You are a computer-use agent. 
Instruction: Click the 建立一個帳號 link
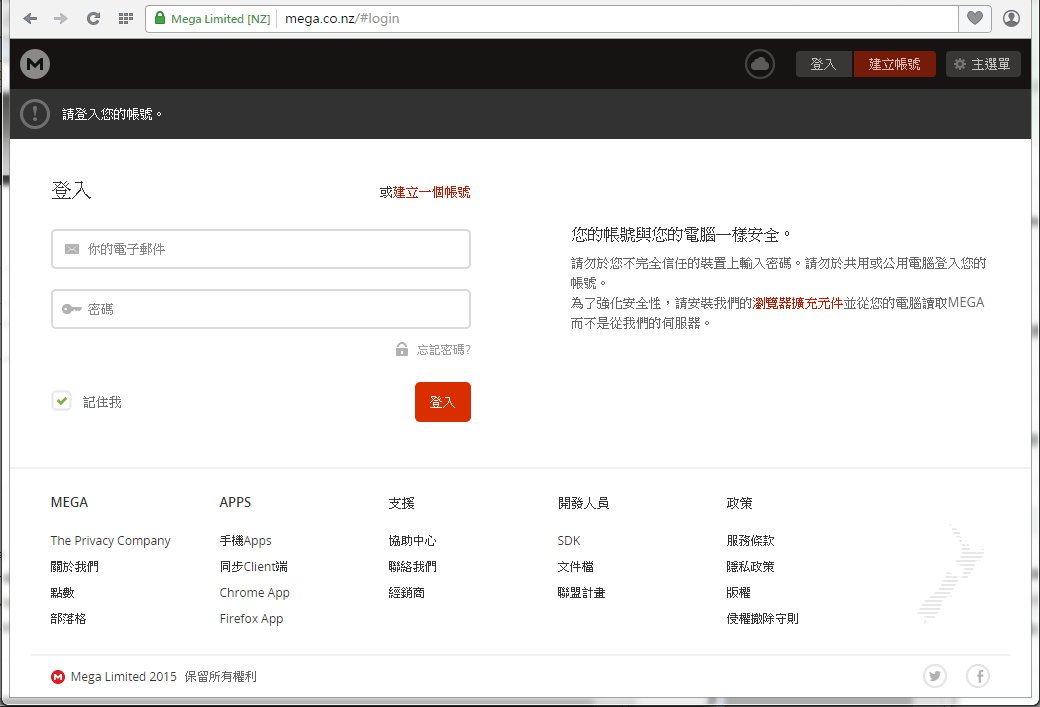point(432,192)
